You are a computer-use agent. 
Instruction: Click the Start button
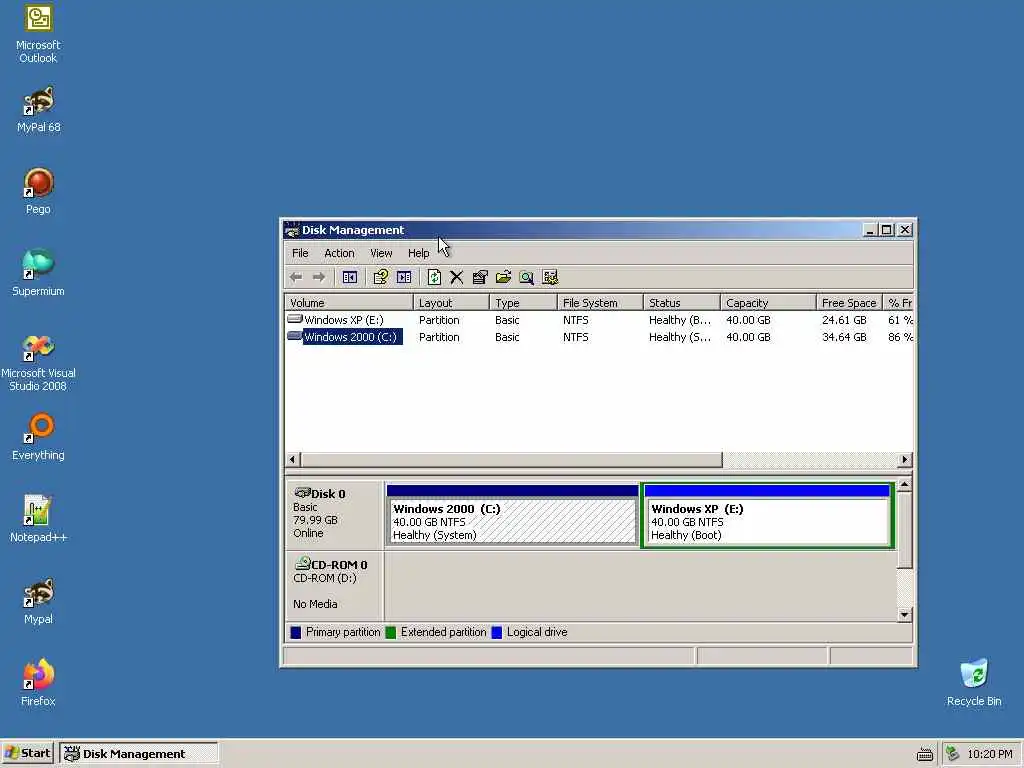click(x=27, y=754)
